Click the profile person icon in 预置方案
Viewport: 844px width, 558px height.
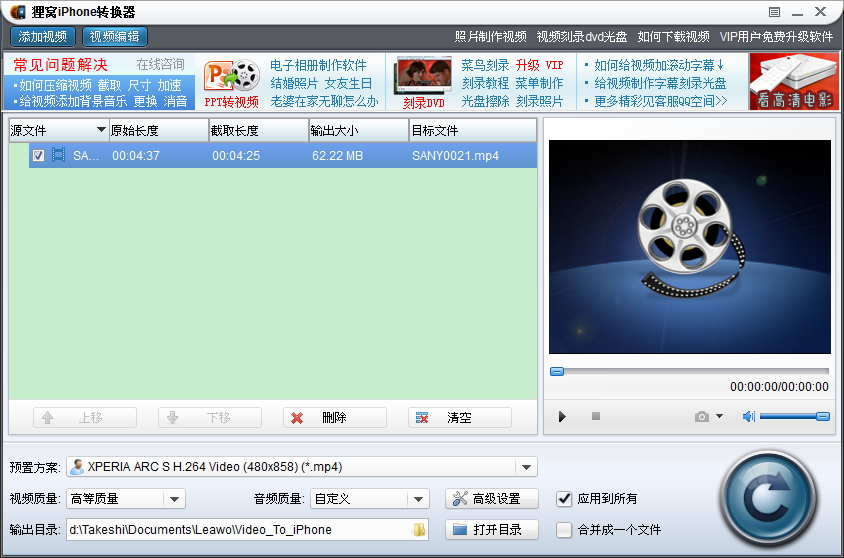pyautogui.click(x=77, y=467)
